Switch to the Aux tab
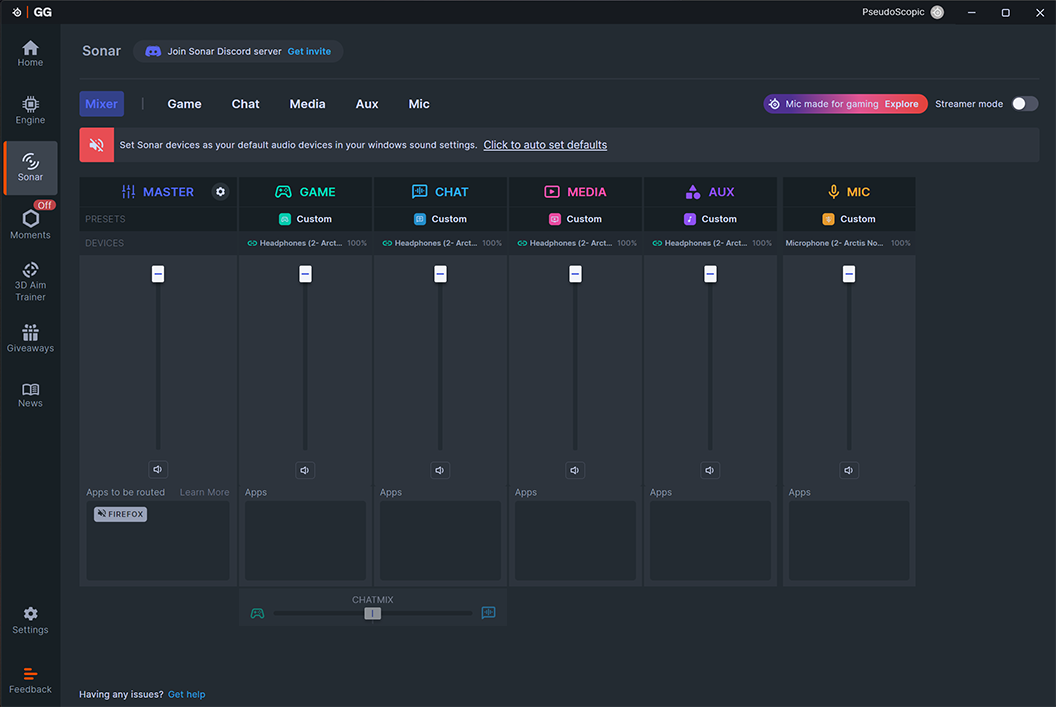This screenshot has height=707, width=1056. click(x=367, y=104)
